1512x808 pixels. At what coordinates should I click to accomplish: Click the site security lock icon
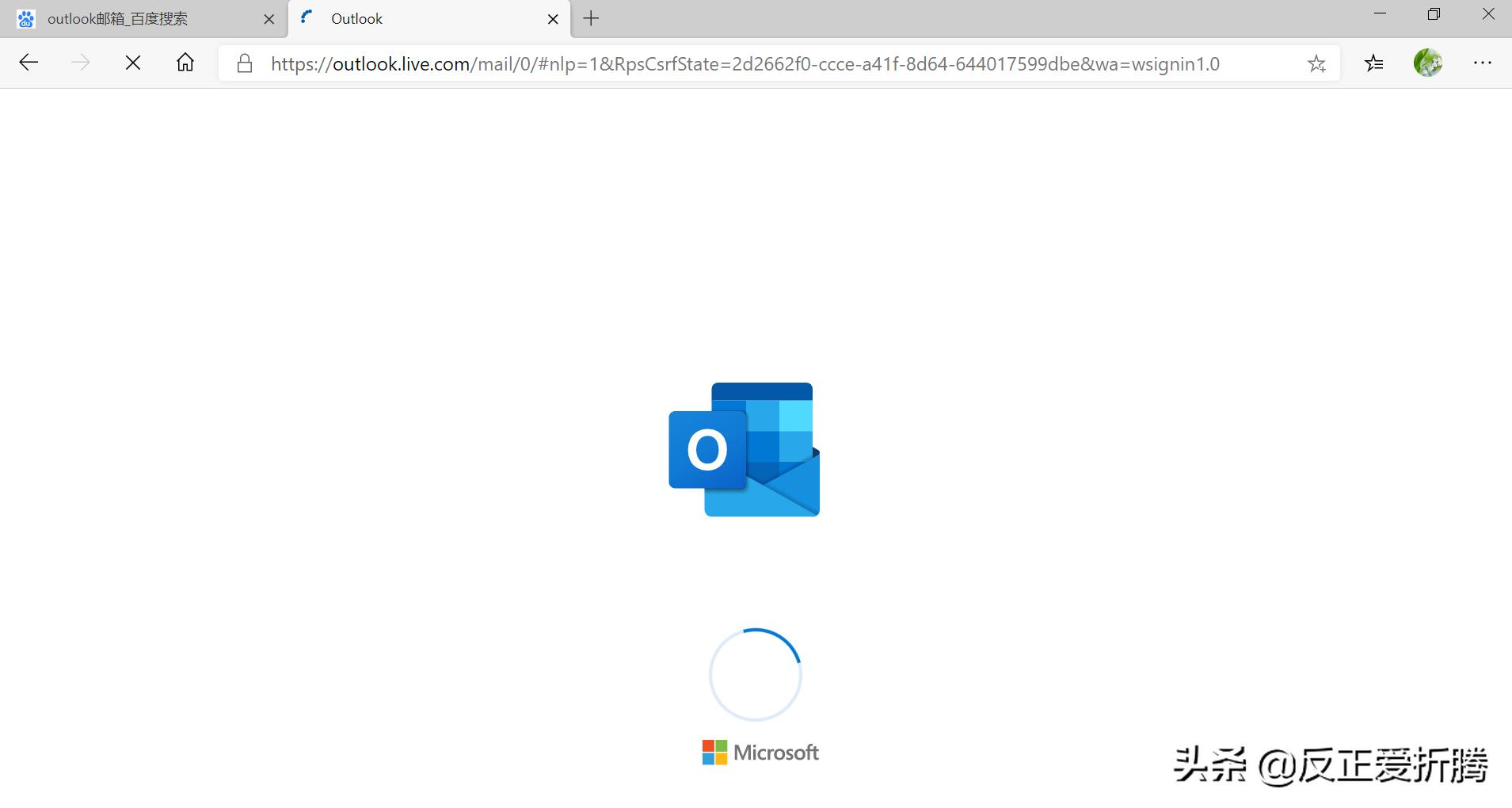[245, 63]
